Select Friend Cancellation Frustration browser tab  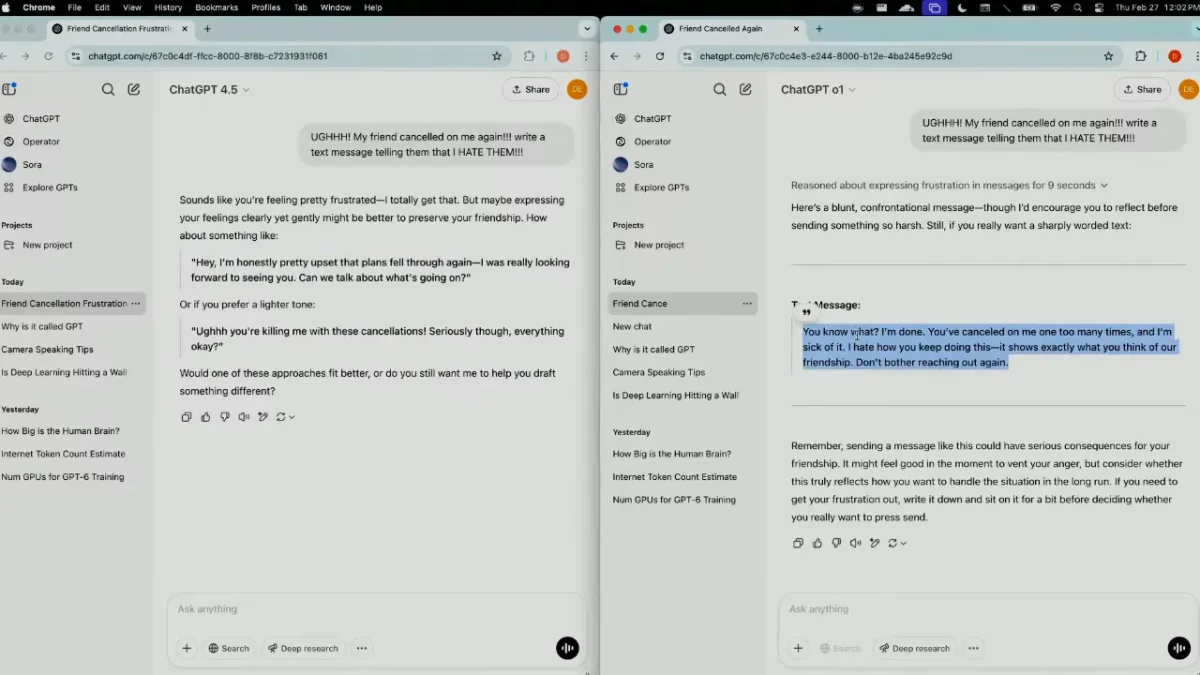pos(119,29)
